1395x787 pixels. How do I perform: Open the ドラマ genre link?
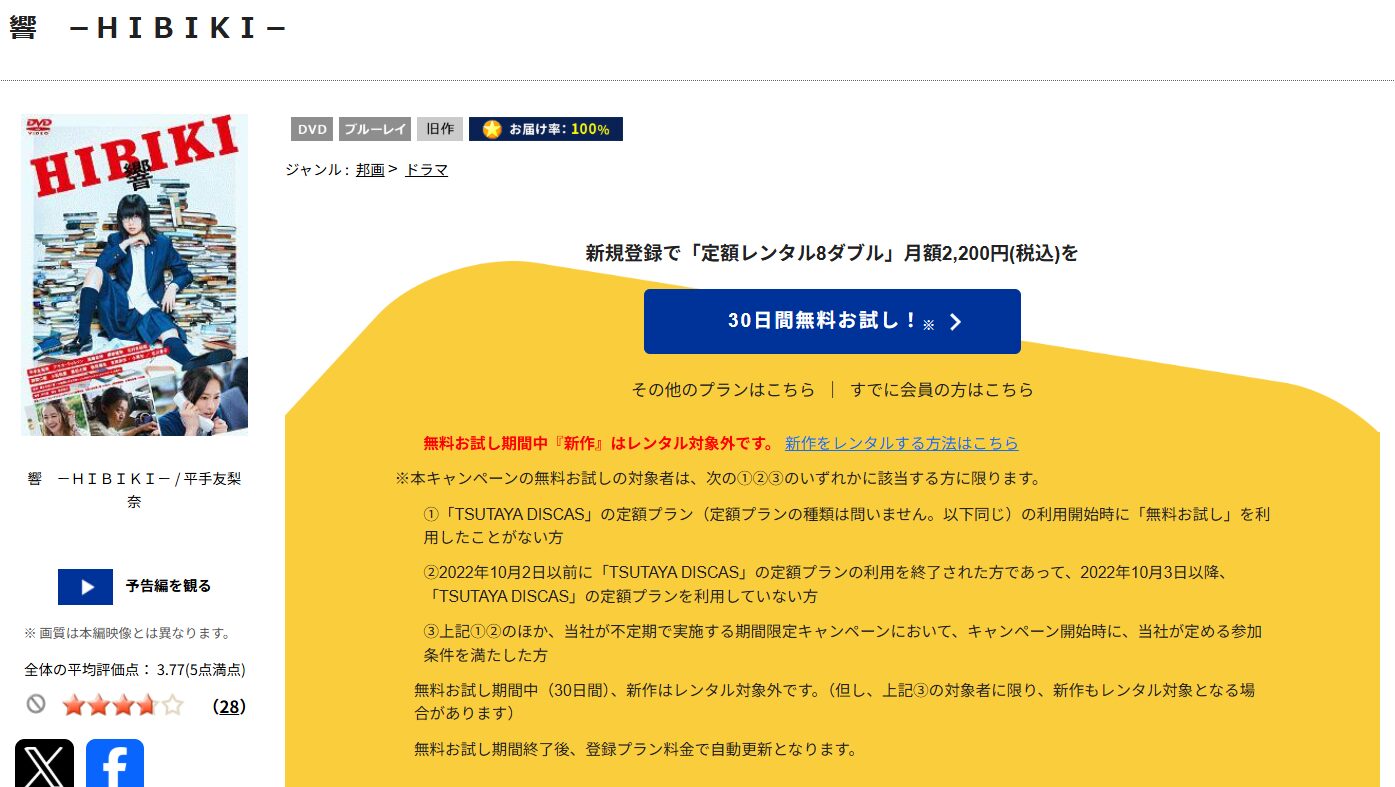(x=427, y=170)
